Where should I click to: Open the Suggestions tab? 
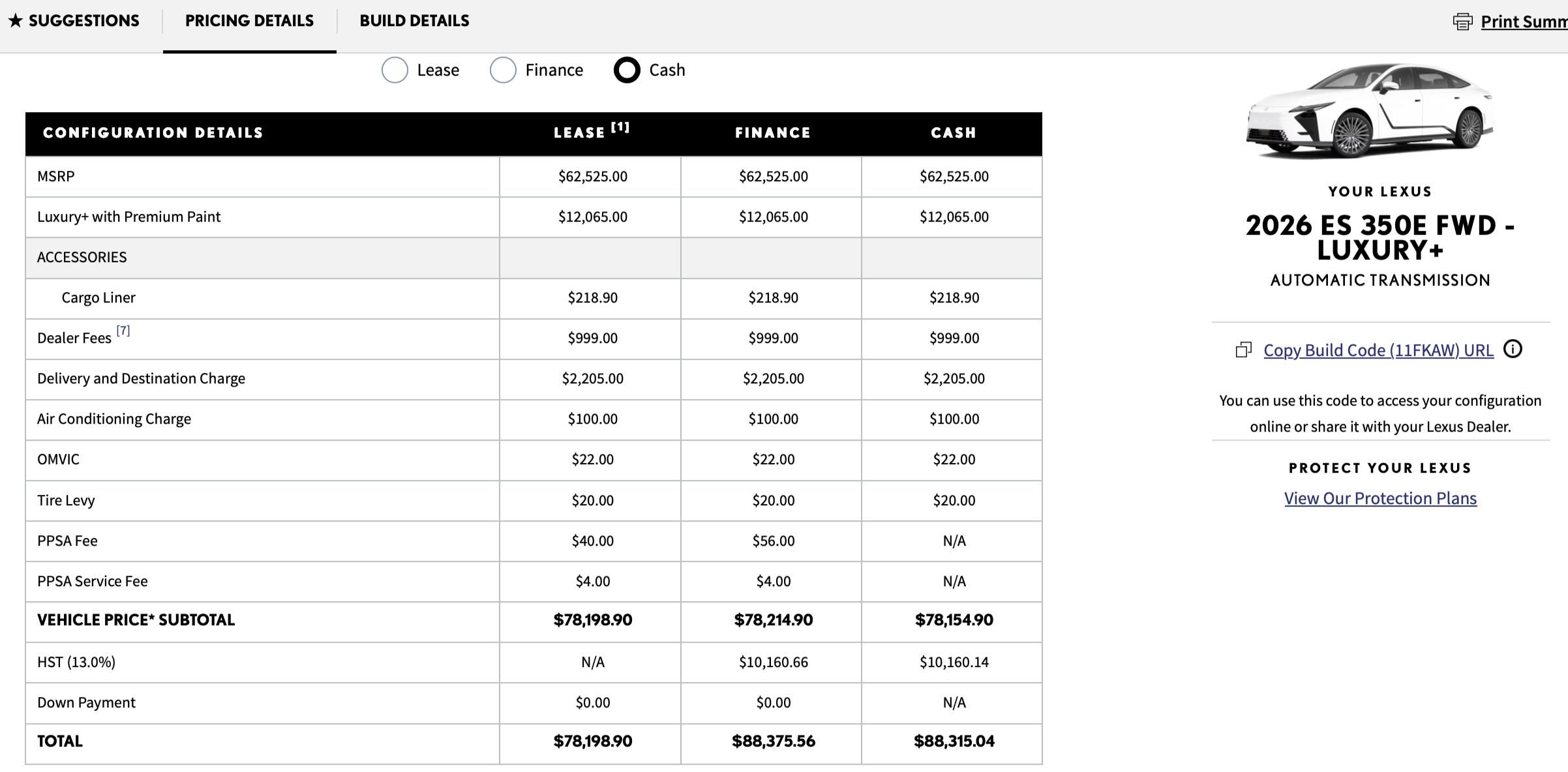pyautogui.click(x=83, y=21)
